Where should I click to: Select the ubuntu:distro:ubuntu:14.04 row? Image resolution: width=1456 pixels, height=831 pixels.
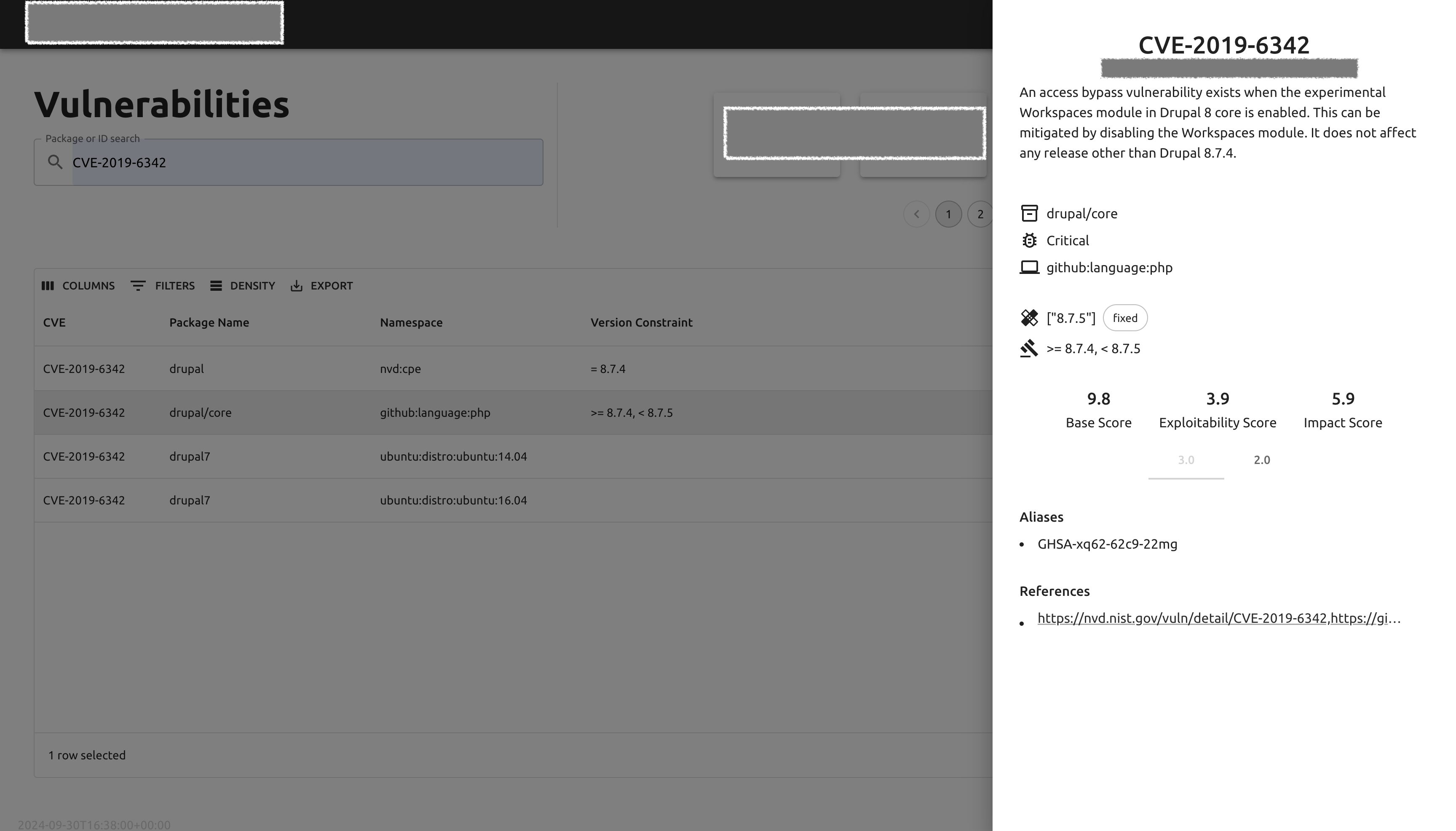click(513, 457)
